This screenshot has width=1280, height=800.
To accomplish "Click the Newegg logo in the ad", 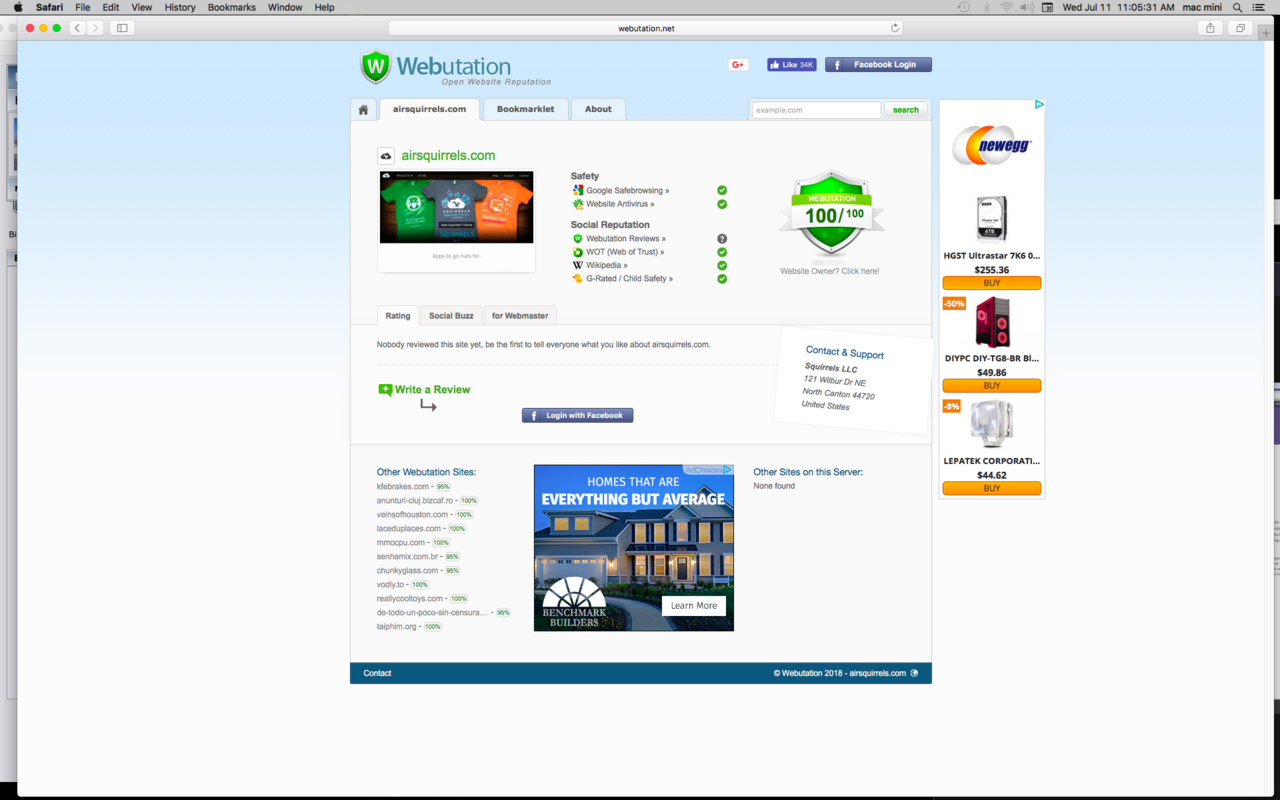I will point(991,146).
